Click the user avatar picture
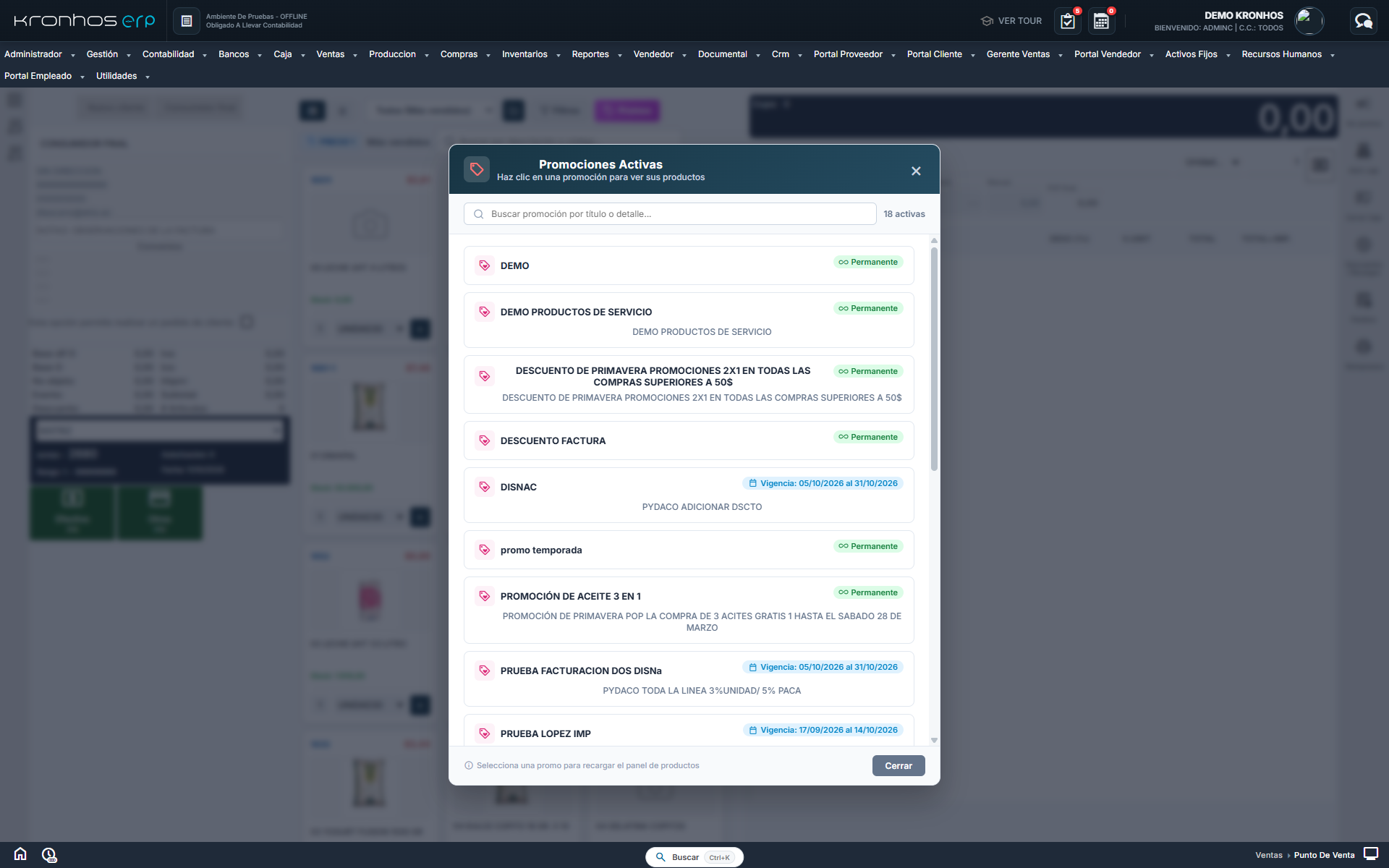1389x868 pixels. point(1309,21)
